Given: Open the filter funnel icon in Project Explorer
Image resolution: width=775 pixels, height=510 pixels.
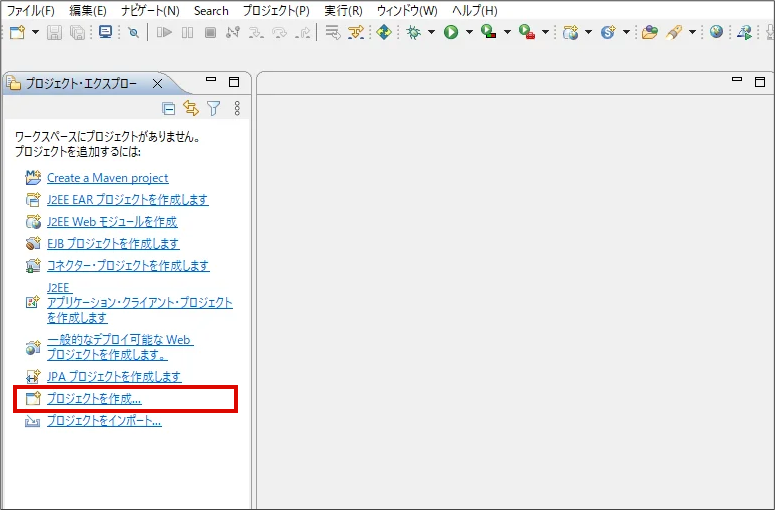Looking at the screenshot, I should 213,108.
